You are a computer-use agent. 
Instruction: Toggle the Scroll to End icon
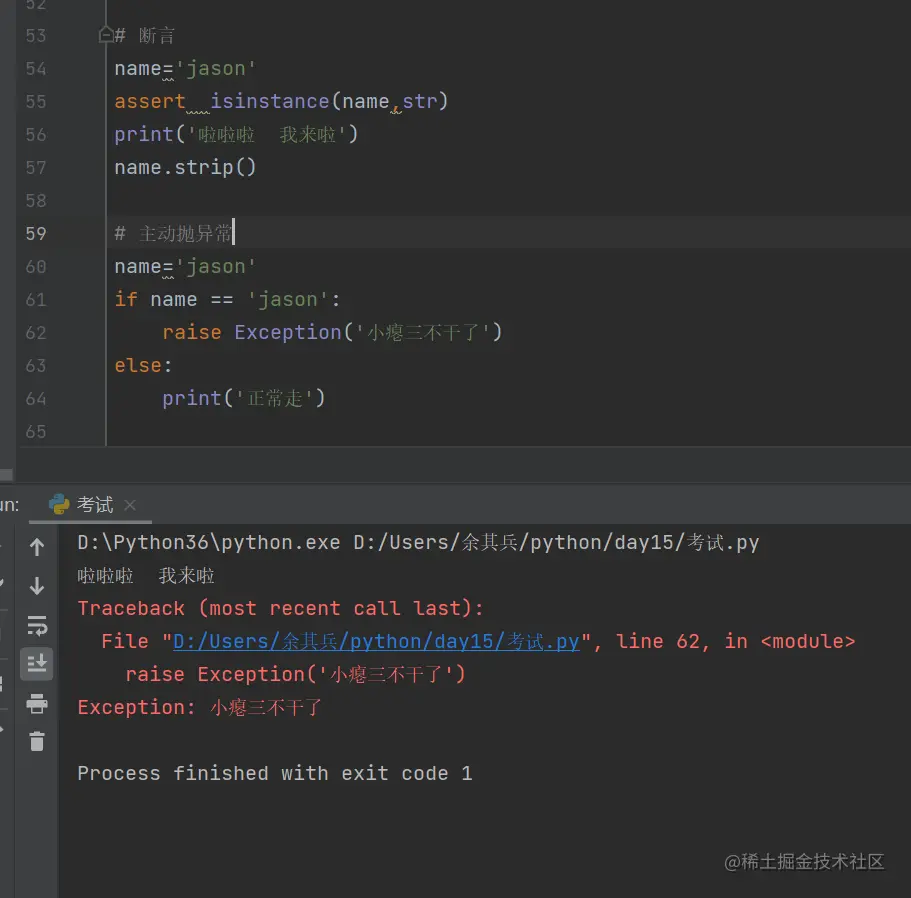pos(37,663)
